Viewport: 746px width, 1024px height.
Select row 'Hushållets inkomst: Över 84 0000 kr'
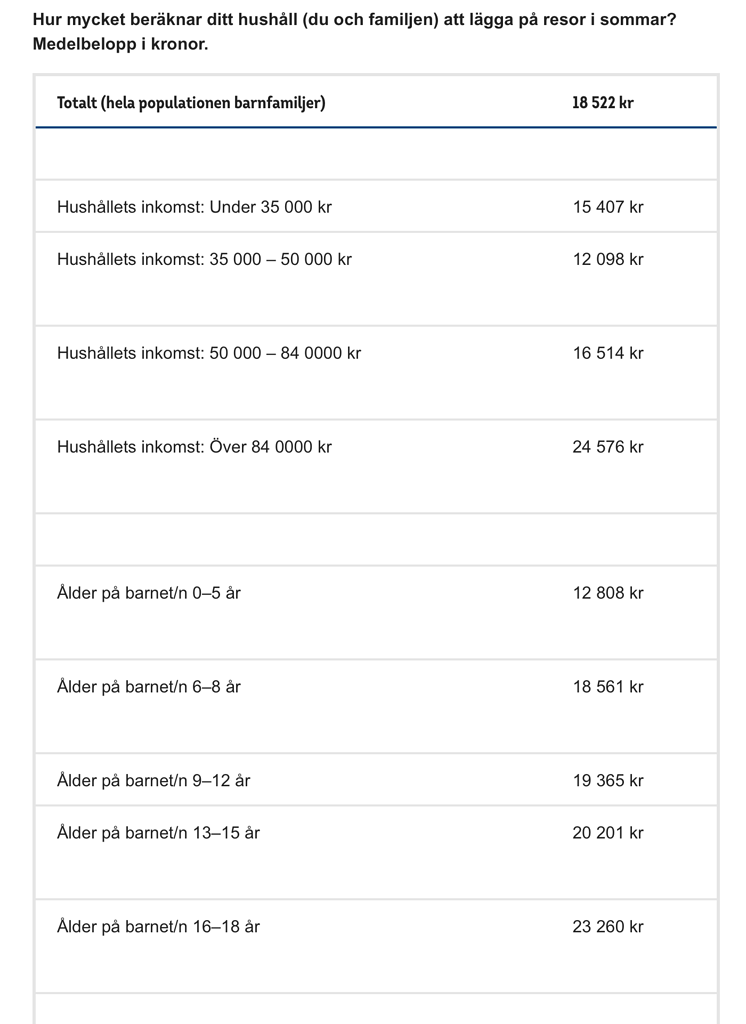pos(194,447)
